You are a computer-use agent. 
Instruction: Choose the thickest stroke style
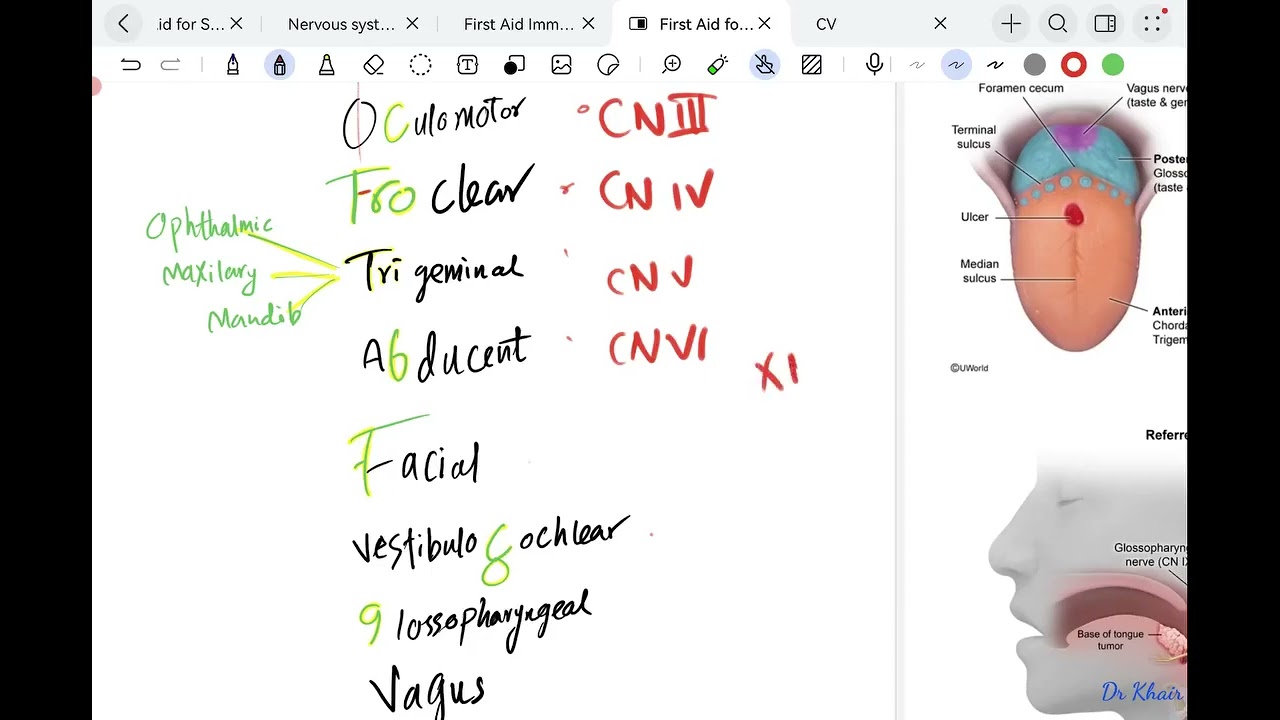(995, 65)
